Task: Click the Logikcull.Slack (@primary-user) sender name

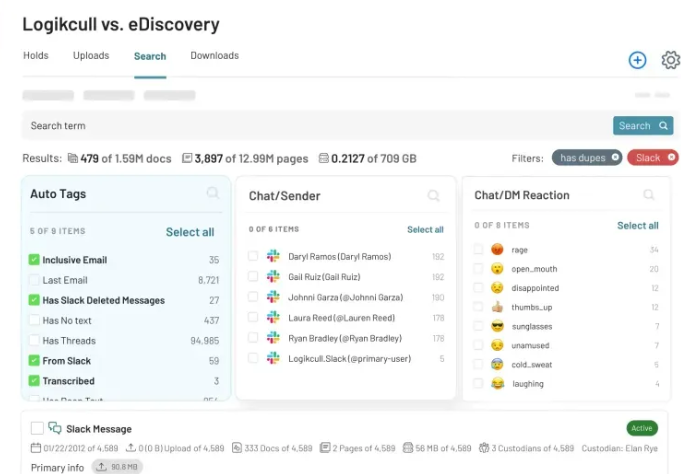Action: (350, 359)
